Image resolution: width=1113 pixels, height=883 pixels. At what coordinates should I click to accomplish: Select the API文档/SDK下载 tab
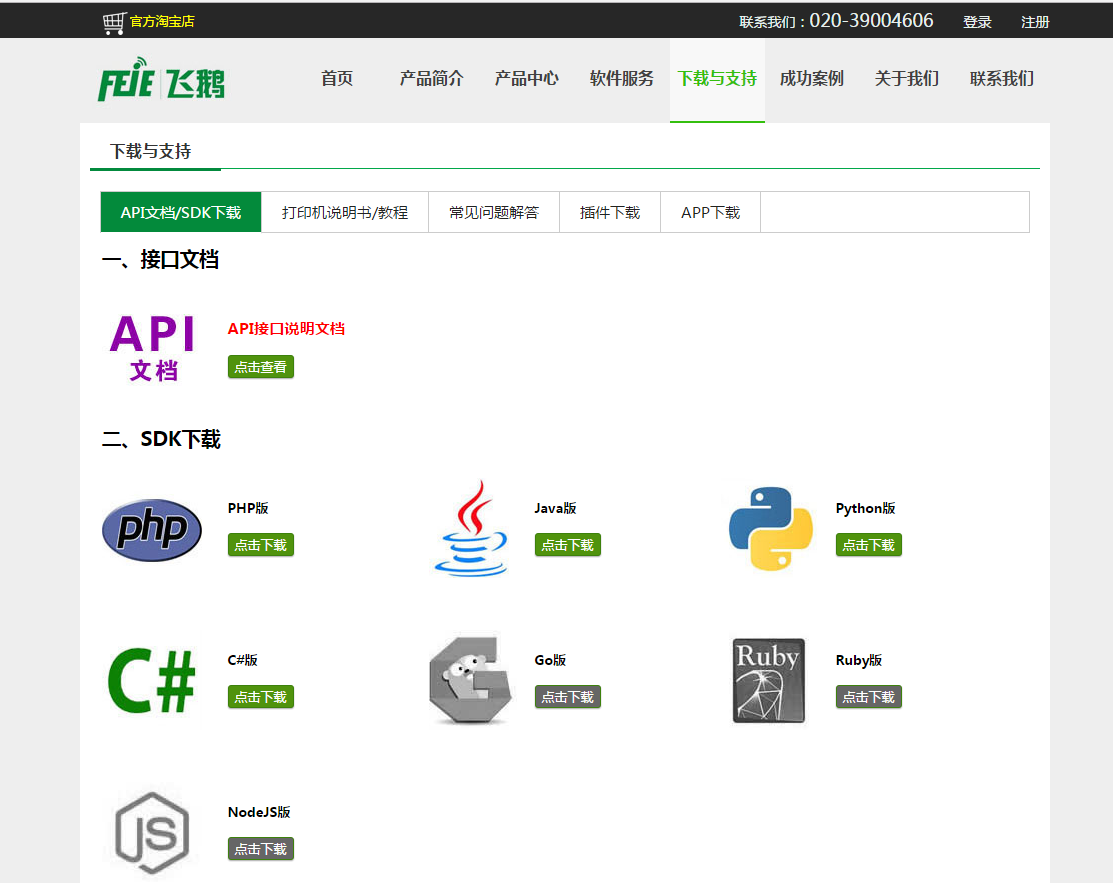pyautogui.click(x=181, y=212)
